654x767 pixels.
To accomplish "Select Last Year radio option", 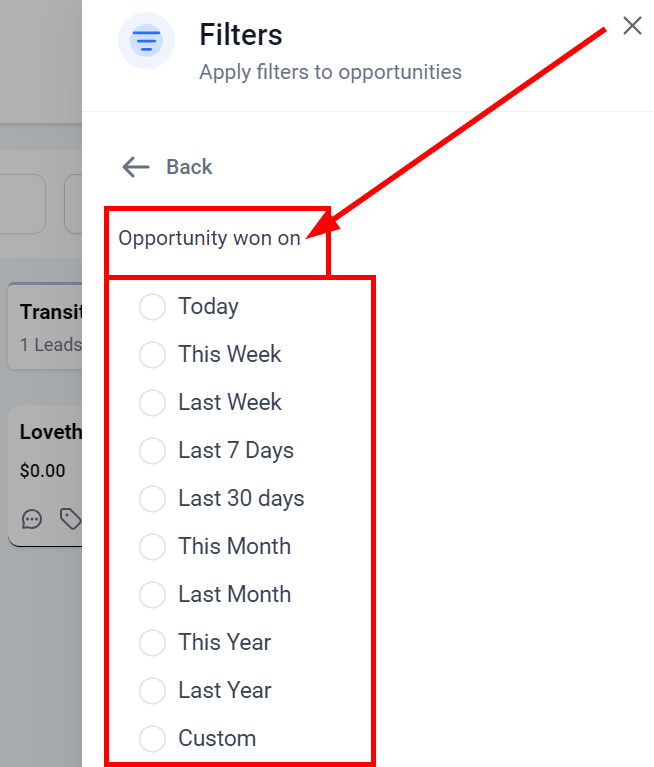I will [153, 691].
